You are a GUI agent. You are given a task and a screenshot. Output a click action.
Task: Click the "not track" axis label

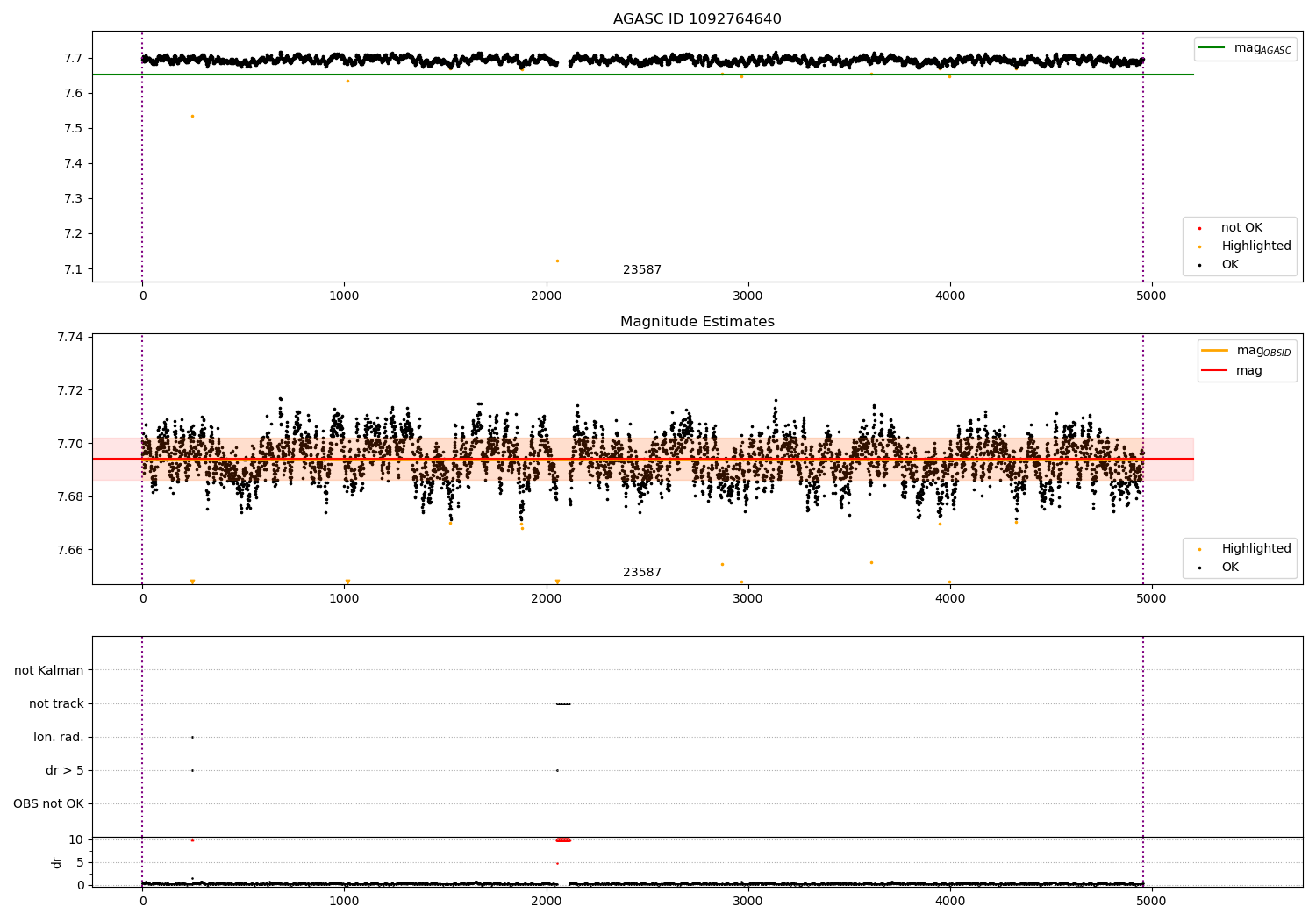click(56, 703)
